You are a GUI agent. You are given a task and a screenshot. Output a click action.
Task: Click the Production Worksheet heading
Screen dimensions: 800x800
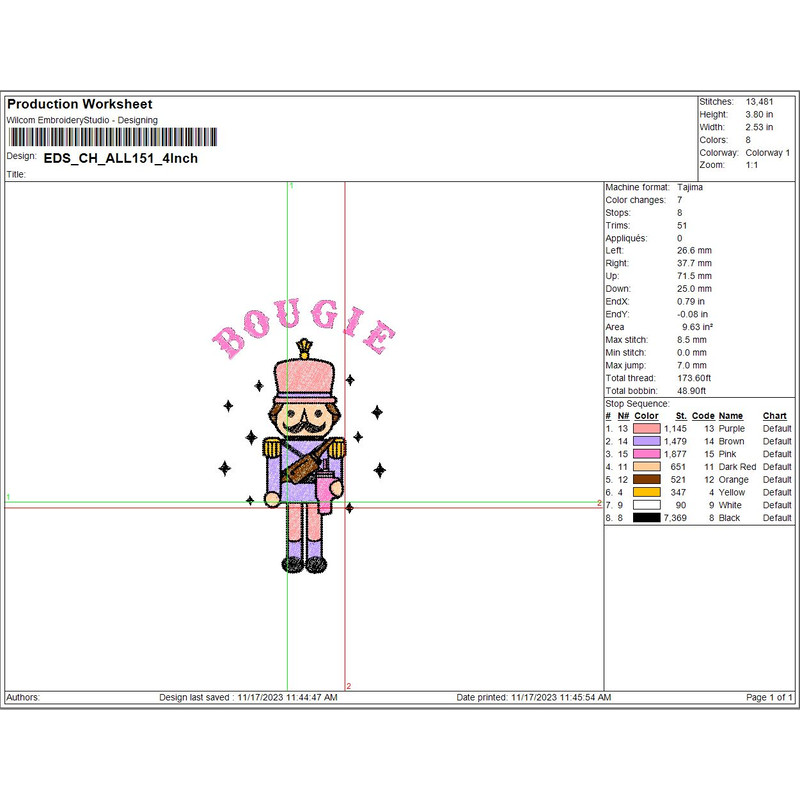pos(80,104)
